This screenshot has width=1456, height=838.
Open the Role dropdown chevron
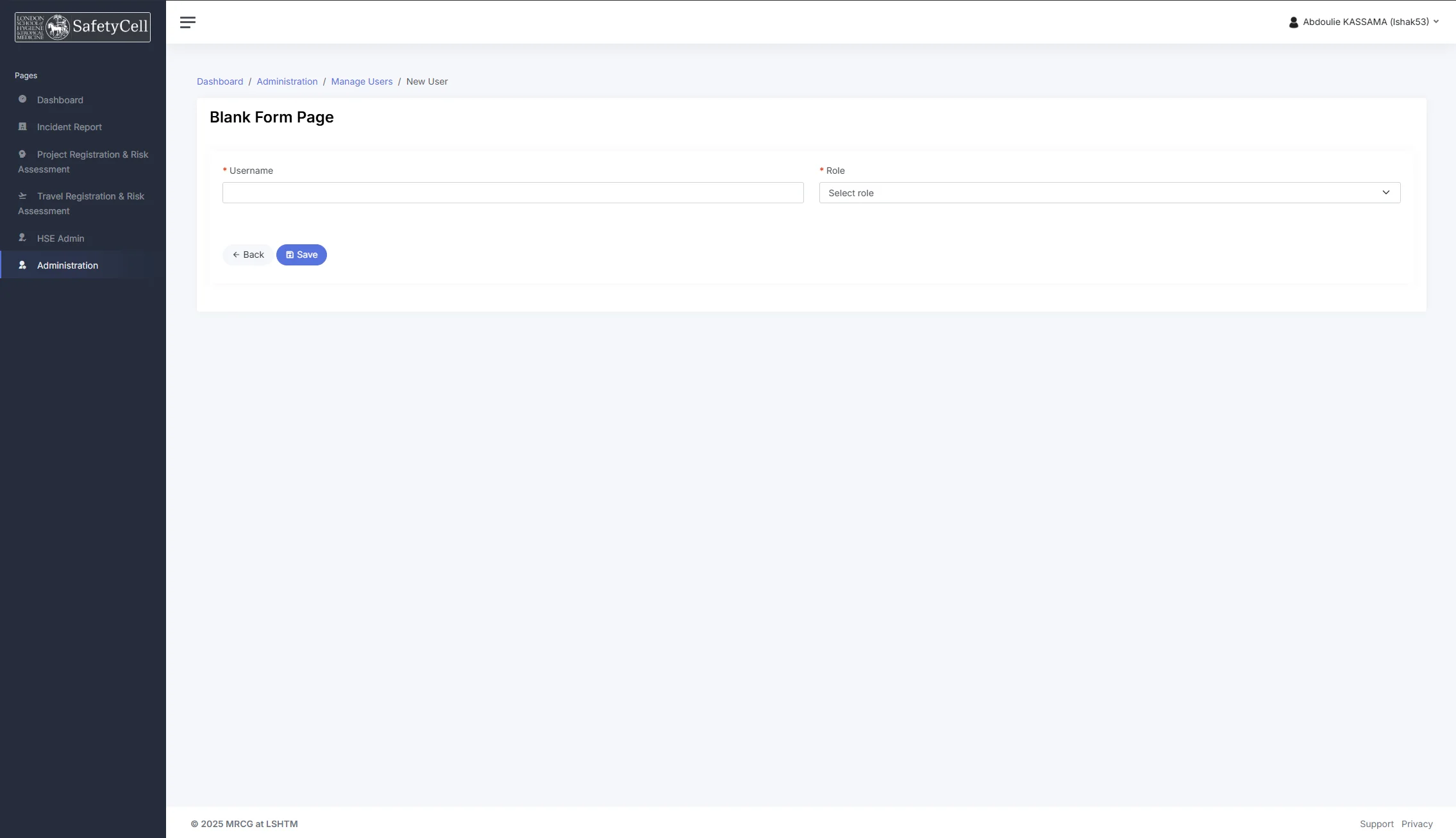coord(1385,192)
